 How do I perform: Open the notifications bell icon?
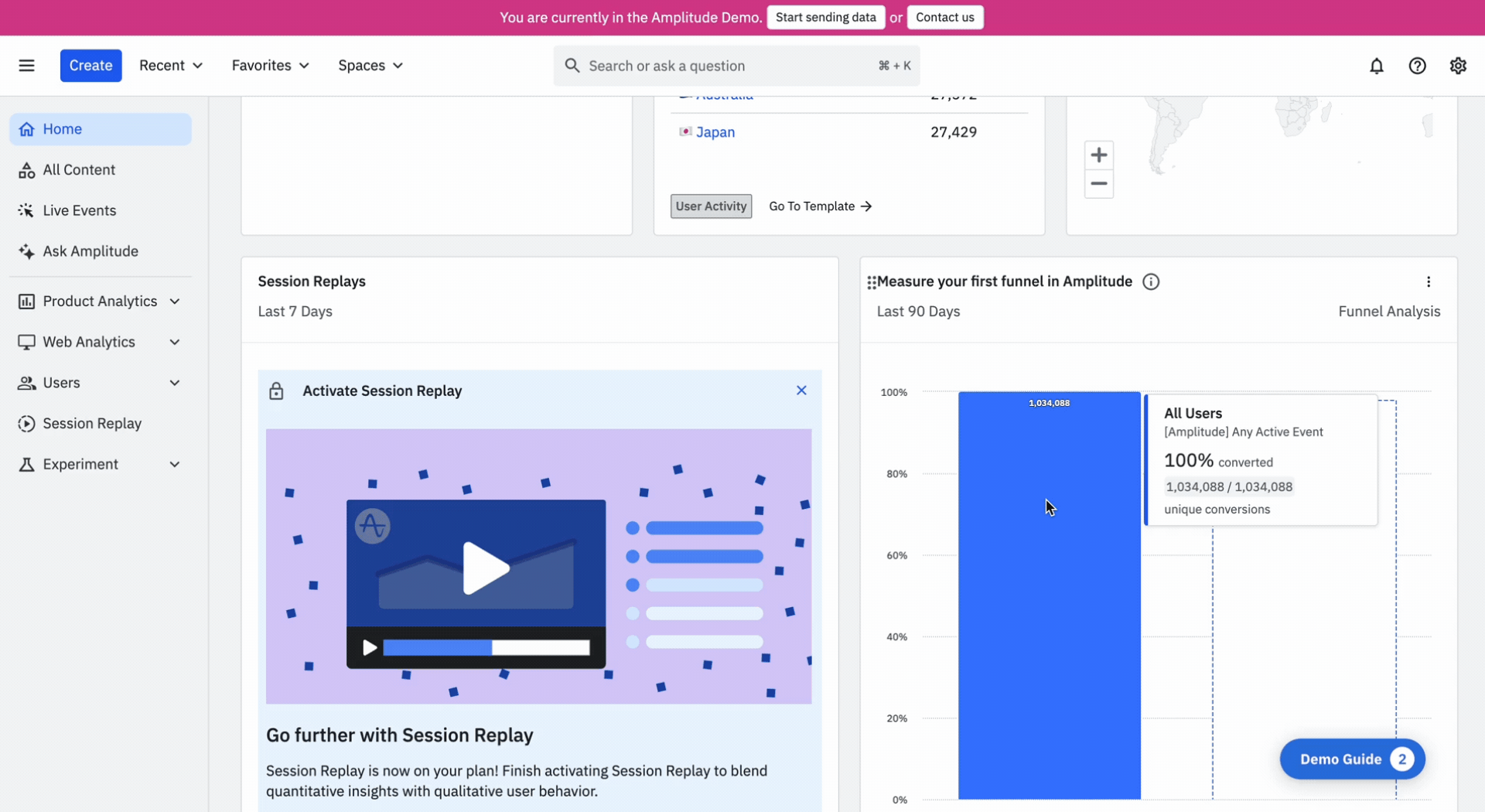click(x=1376, y=66)
